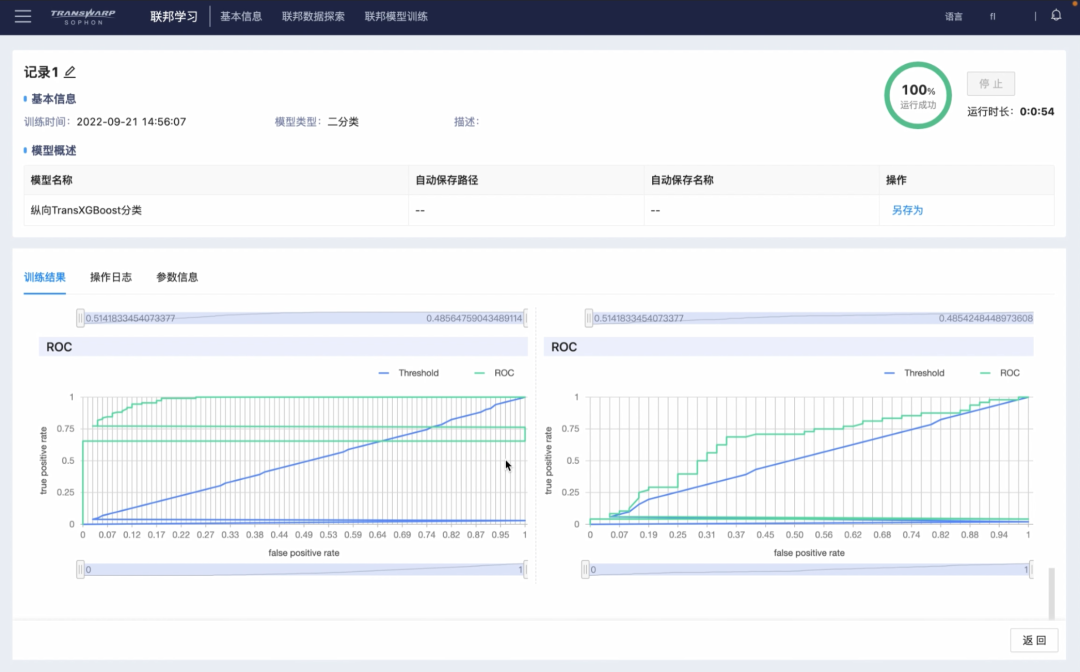This screenshot has height=672, width=1080.
Task: Toggle ROC series in the left chart legend
Action: coord(495,372)
